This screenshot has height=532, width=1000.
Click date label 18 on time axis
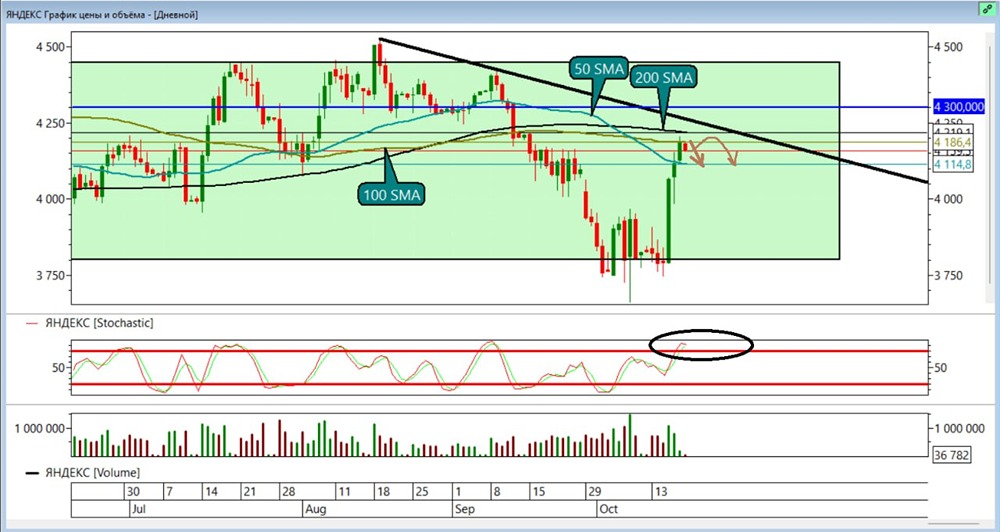(x=383, y=492)
